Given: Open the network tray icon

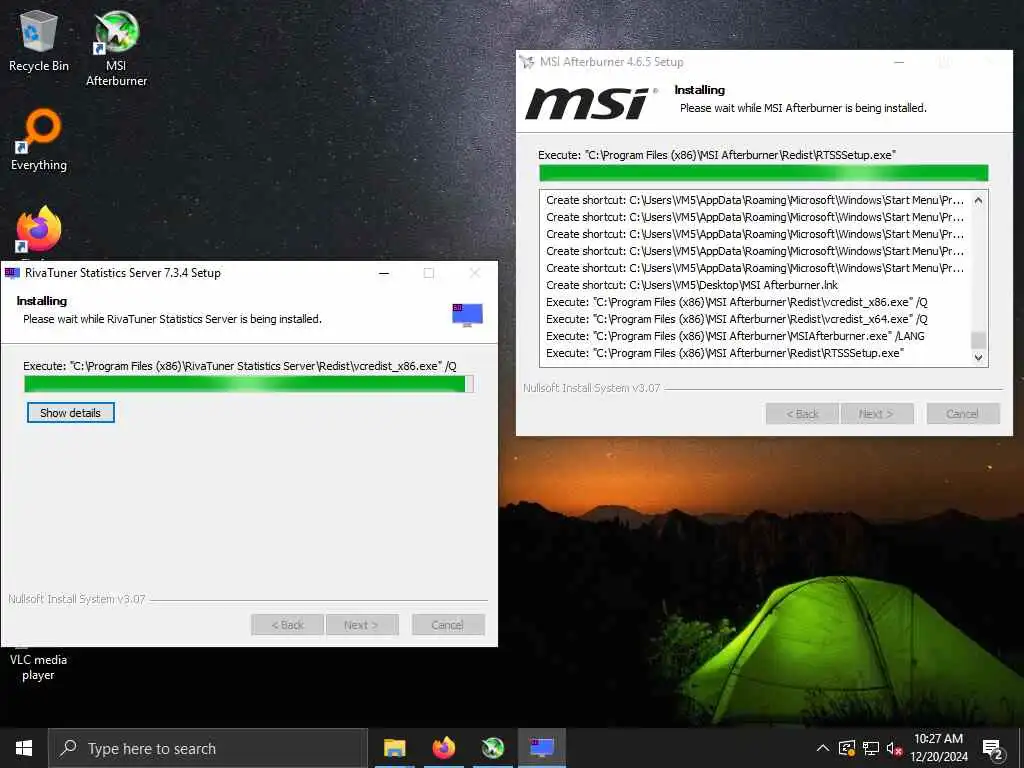Looking at the screenshot, I should tap(871, 748).
